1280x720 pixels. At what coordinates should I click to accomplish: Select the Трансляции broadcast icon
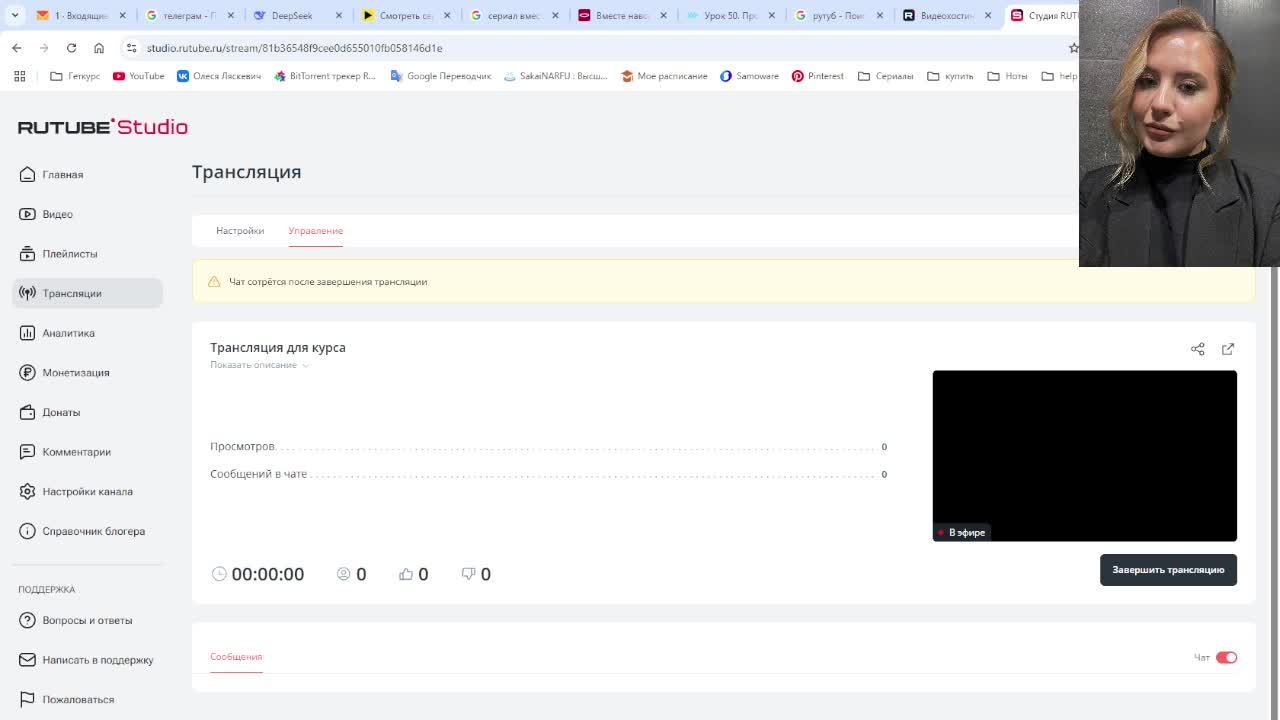tap(27, 293)
